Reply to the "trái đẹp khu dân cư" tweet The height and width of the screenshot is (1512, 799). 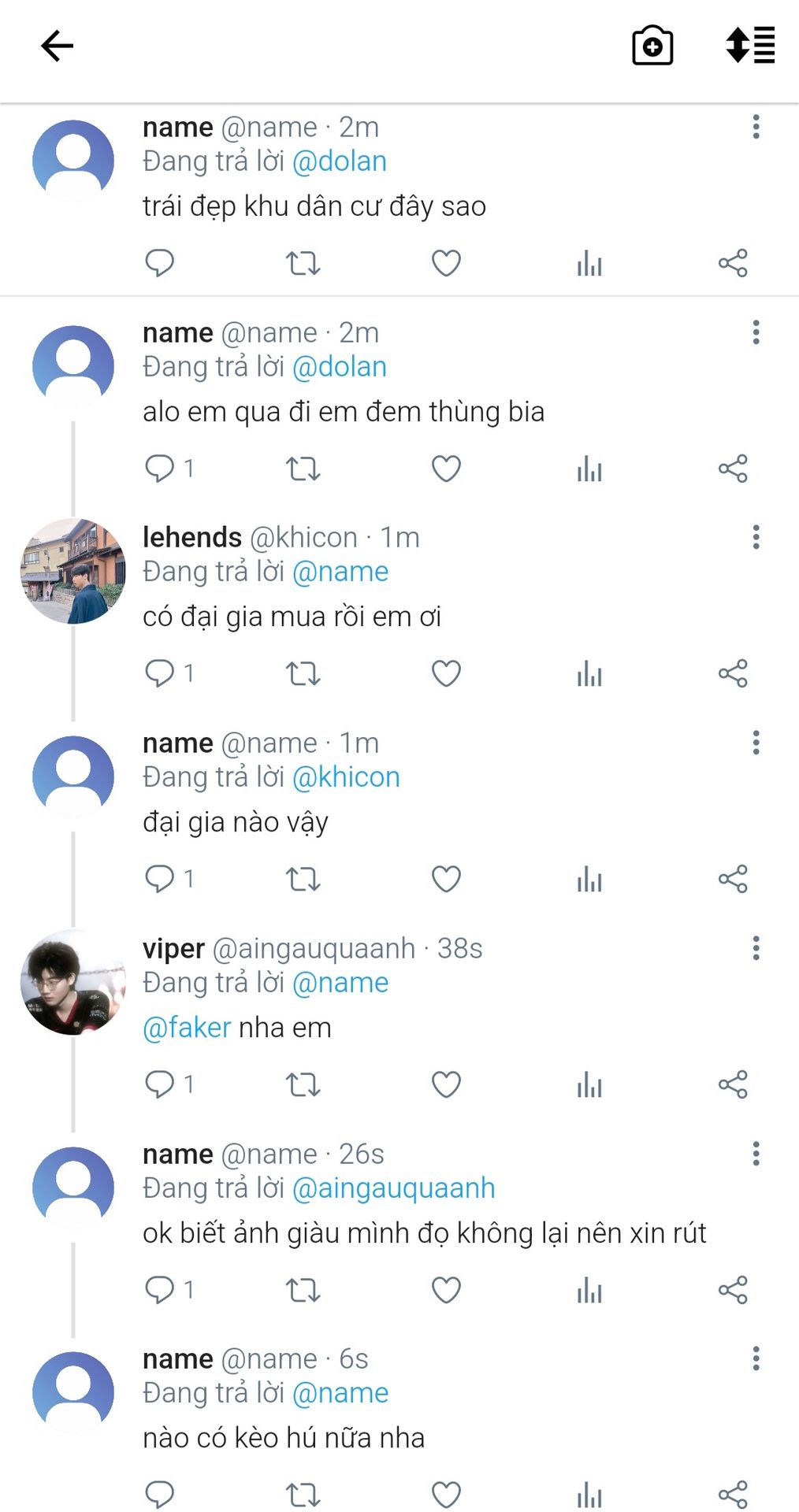coord(159,263)
